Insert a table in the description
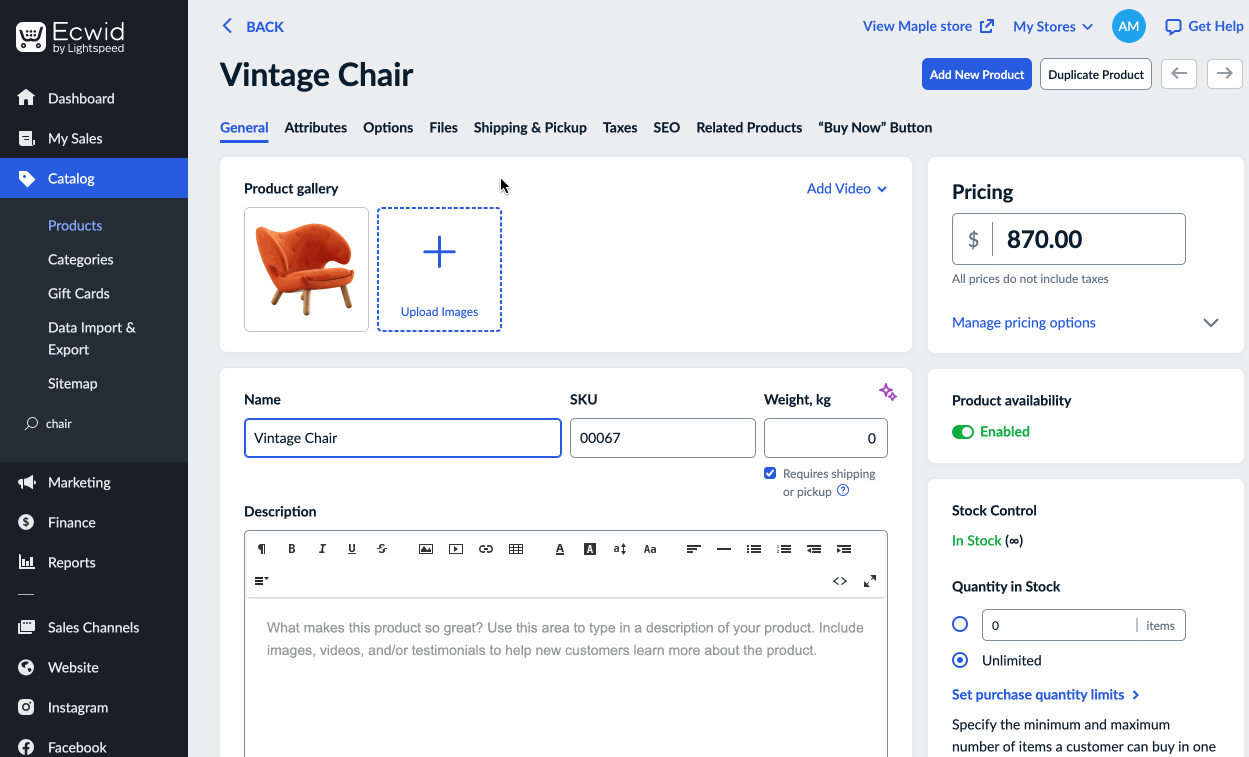Viewport: 1249px width, 757px height. (516, 549)
